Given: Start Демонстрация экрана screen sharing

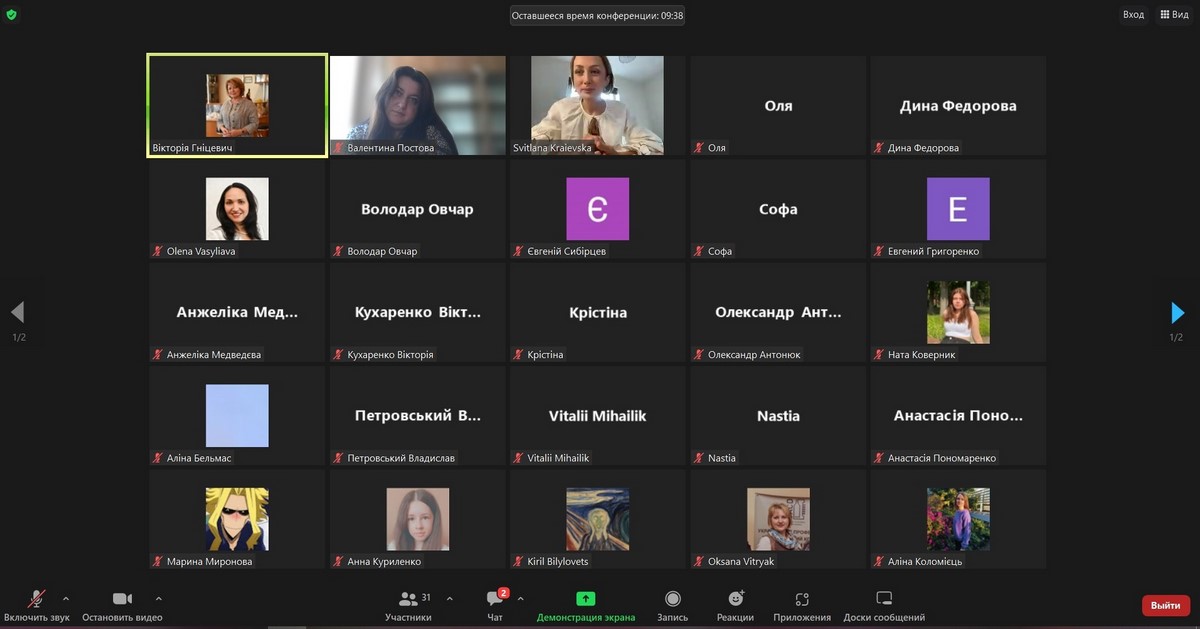Looking at the screenshot, I should (x=586, y=600).
